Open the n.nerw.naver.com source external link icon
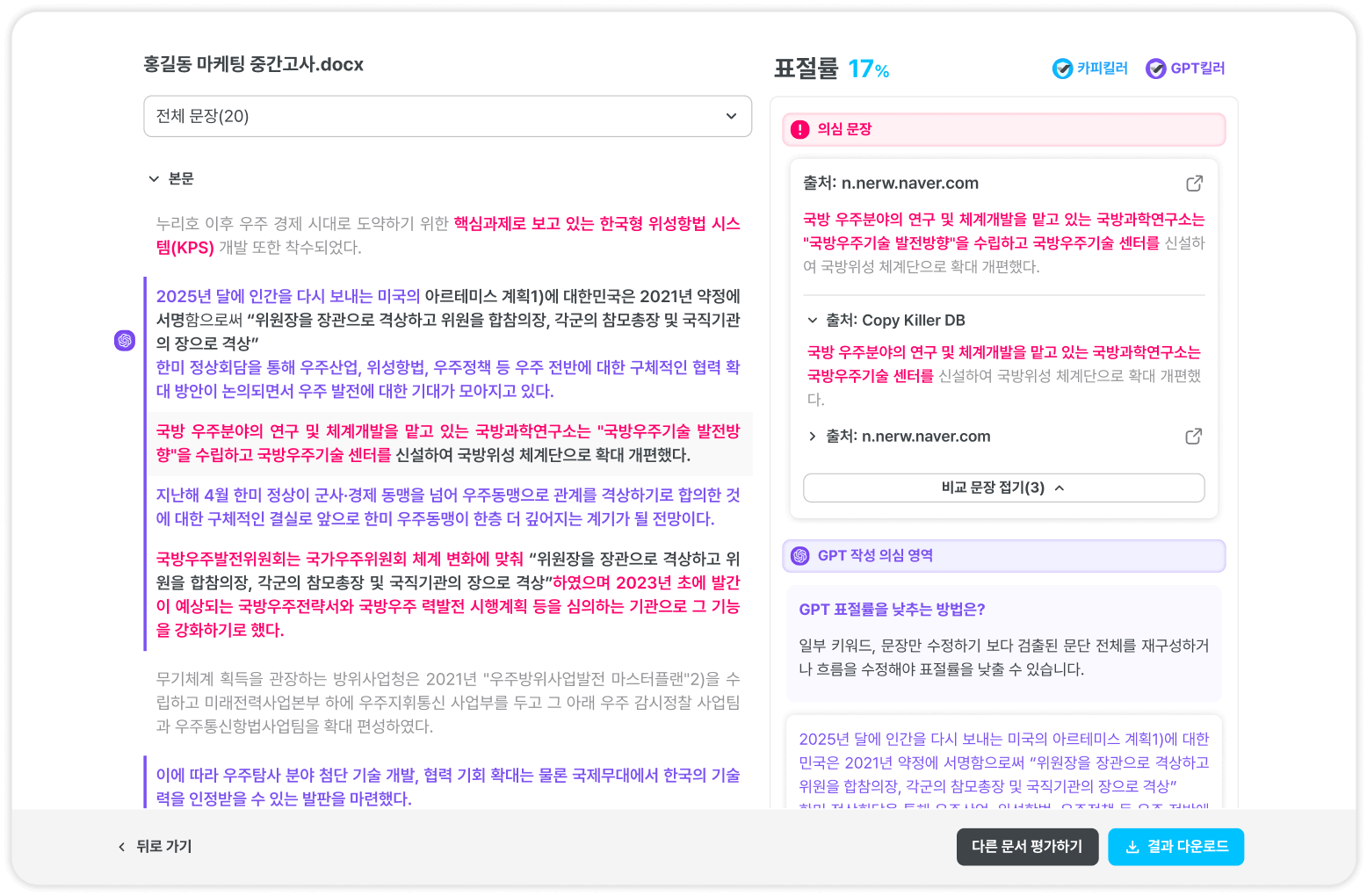1367x896 pixels. coord(1194,184)
